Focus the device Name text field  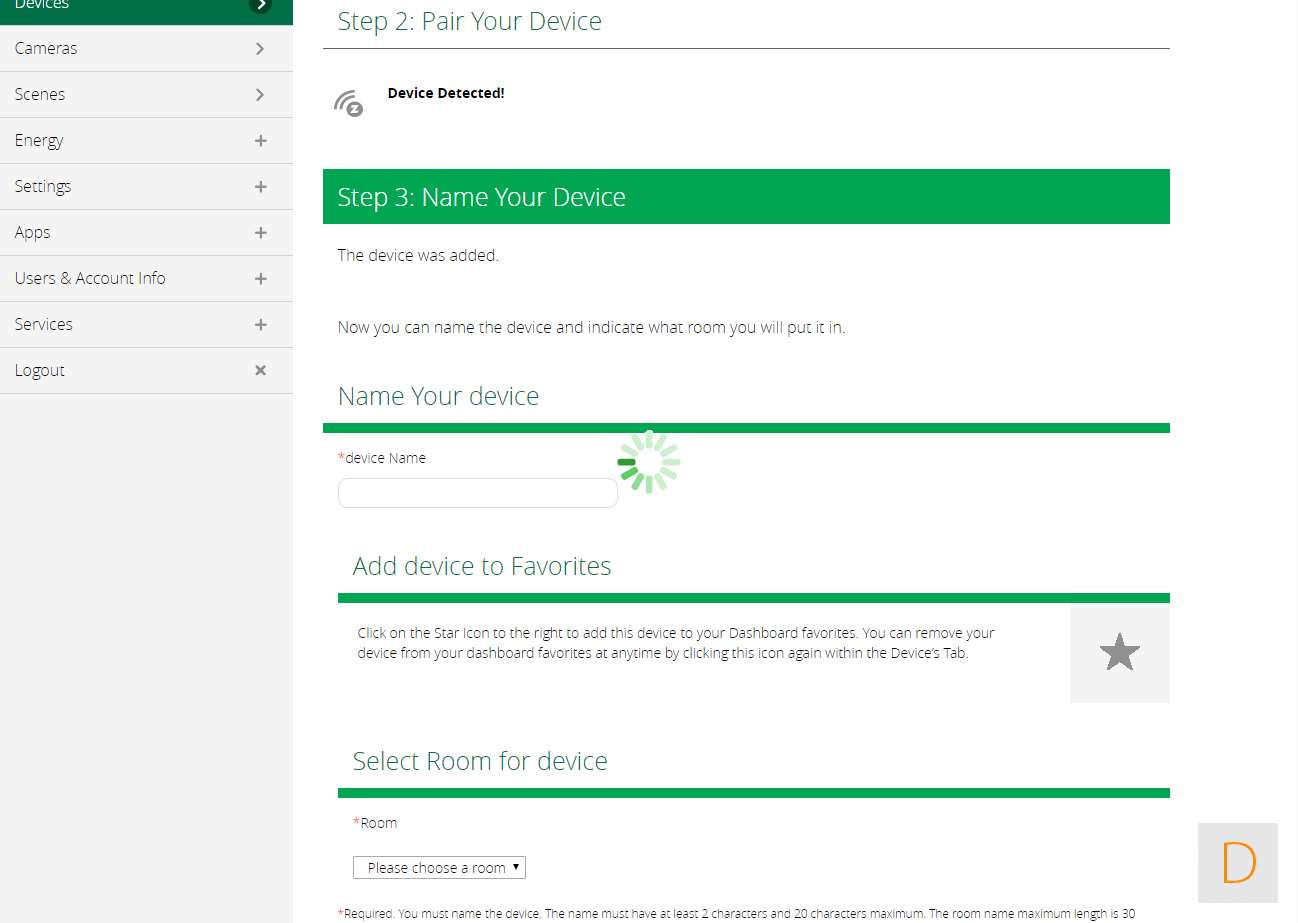477,493
